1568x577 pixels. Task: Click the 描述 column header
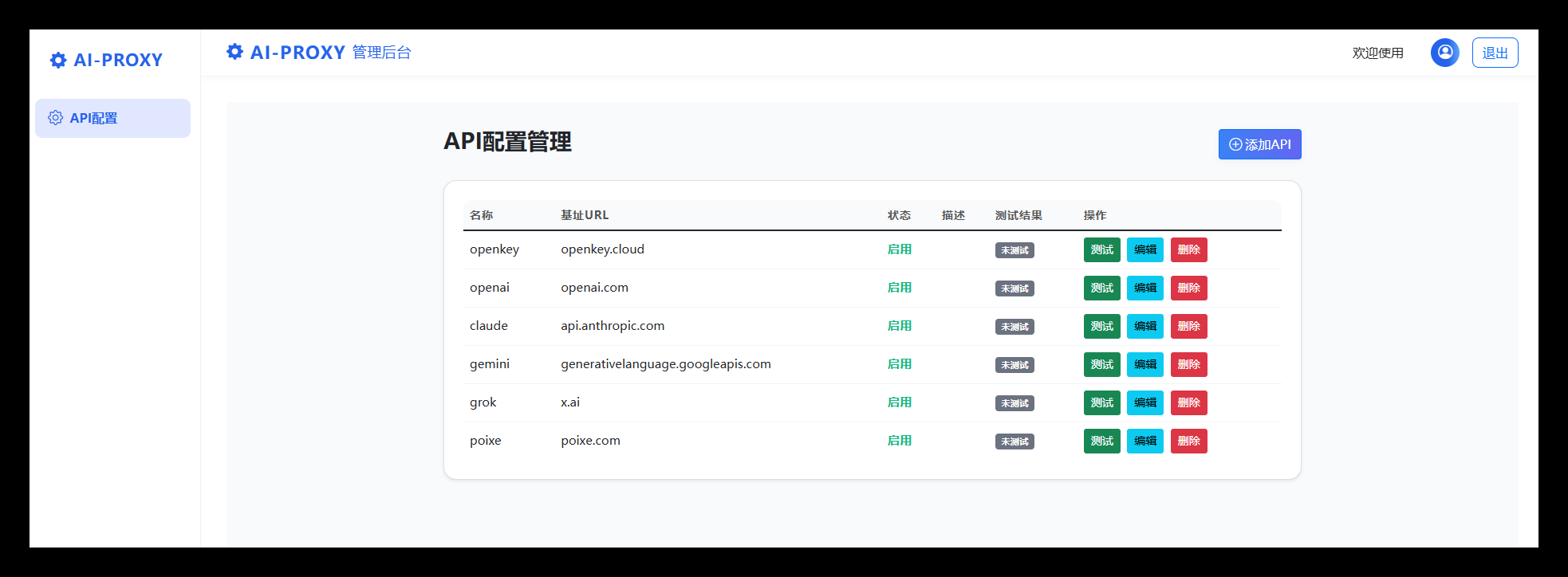tap(953, 215)
